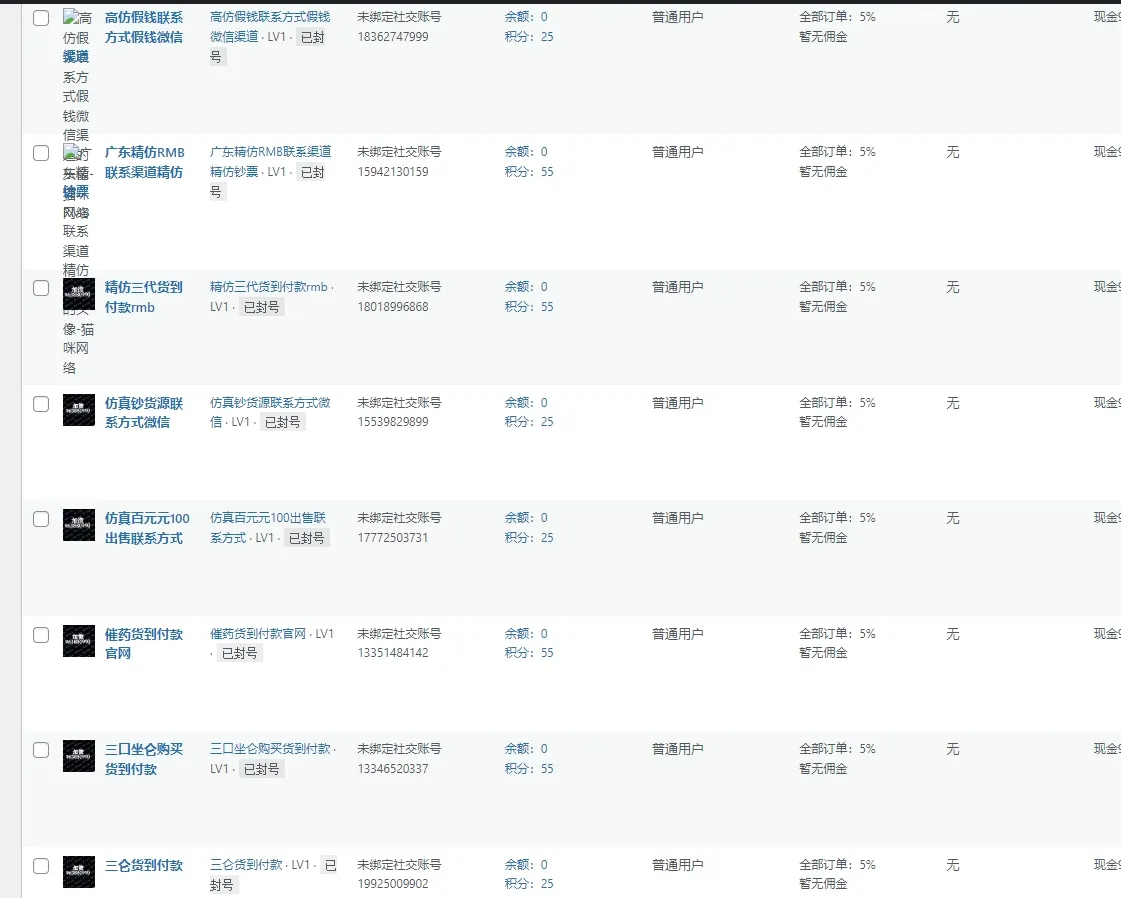Click display name 仿真钞货源联系方式微信 in nickname column
Viewport: 1121px width, 898px height.
[270, 413]
